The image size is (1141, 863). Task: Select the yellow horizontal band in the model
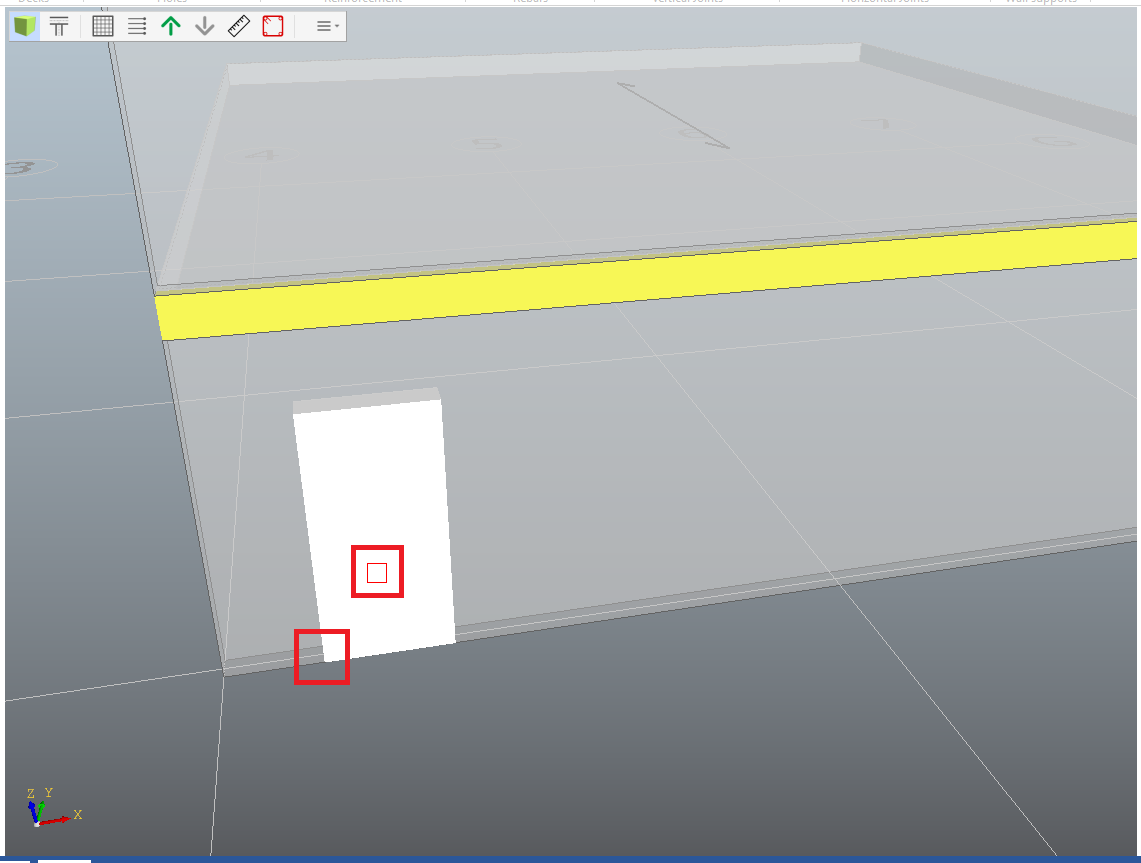640,285
